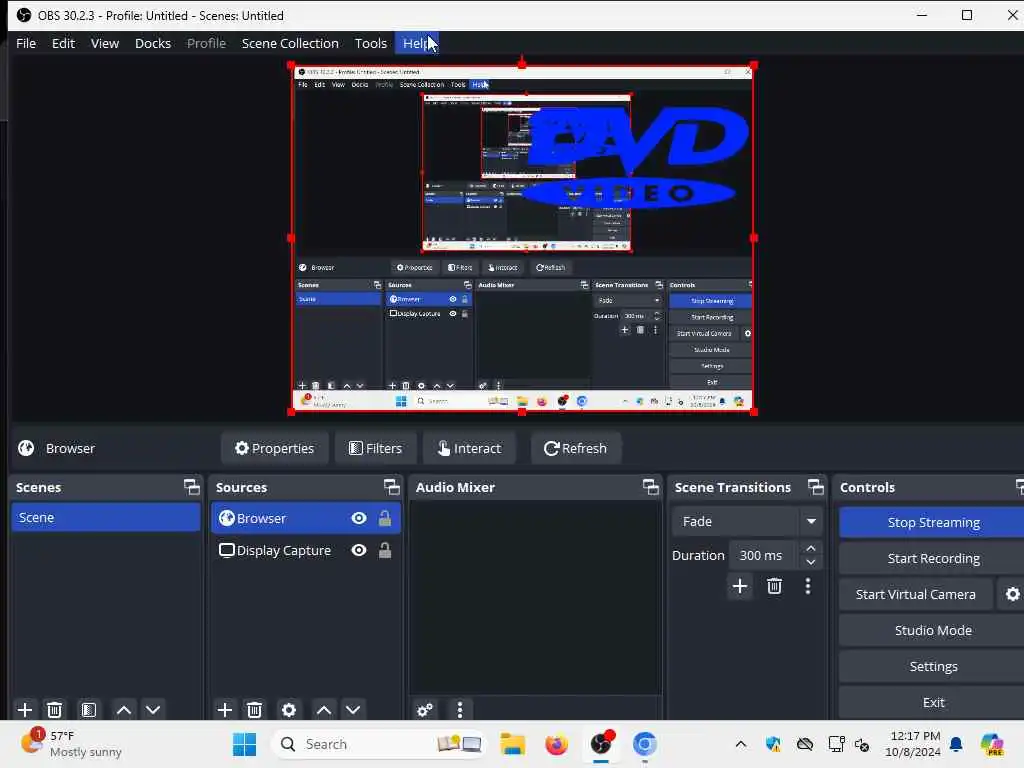
Task: Select the Display Capture source row
Action: (306, 551)
